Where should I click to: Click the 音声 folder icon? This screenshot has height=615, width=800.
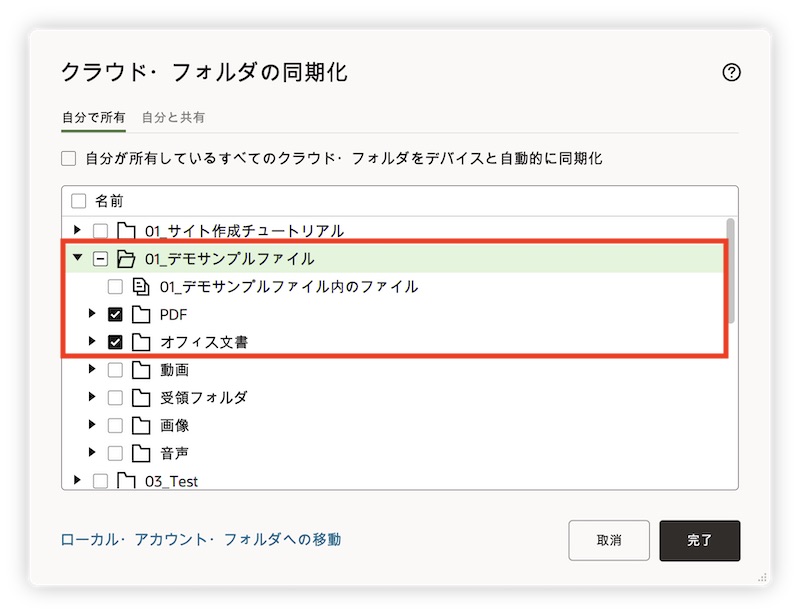(141, 453)
